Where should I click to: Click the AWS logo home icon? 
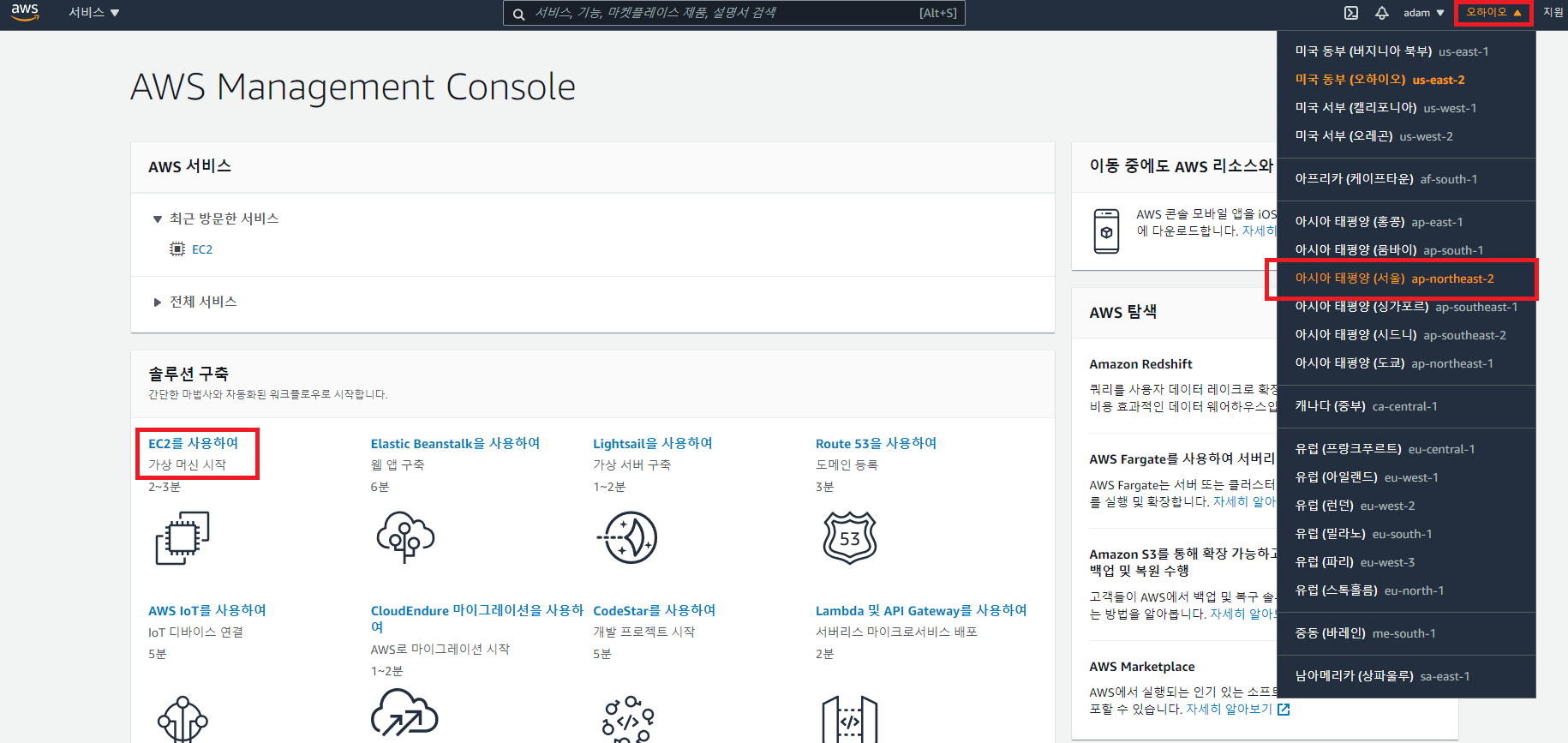point(25,12)
